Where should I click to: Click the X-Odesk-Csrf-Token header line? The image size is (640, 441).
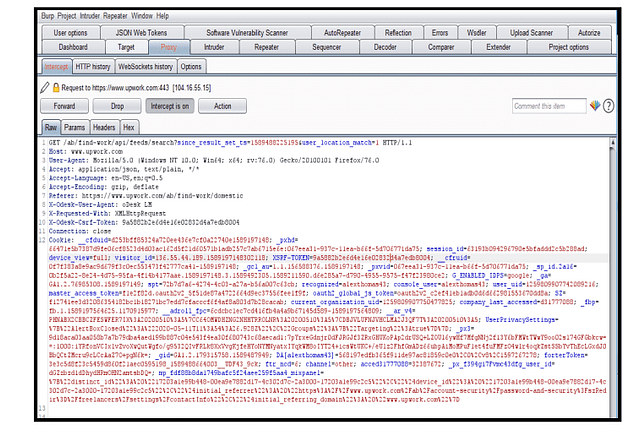(144, 223)
